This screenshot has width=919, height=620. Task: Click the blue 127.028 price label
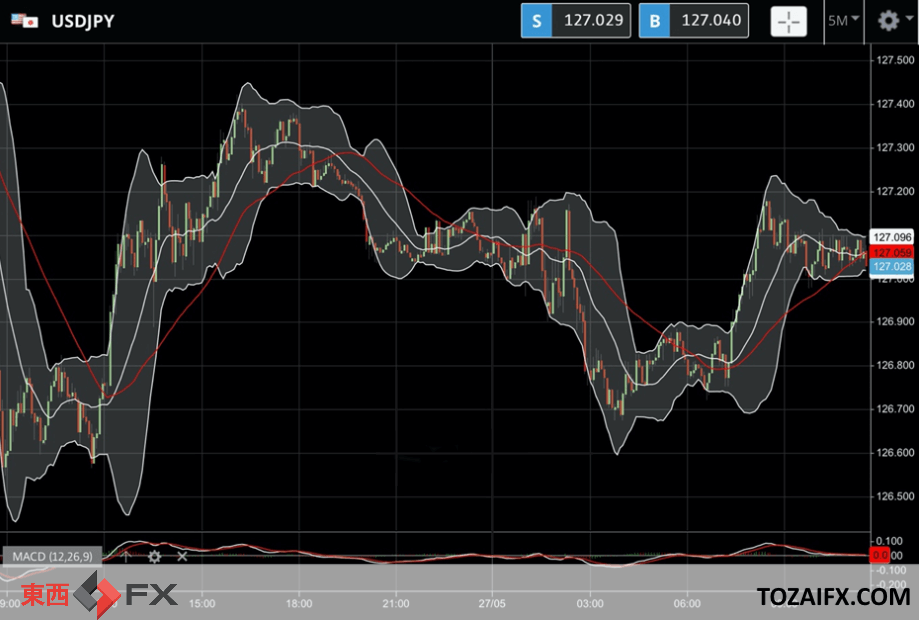tap(891, 267)
